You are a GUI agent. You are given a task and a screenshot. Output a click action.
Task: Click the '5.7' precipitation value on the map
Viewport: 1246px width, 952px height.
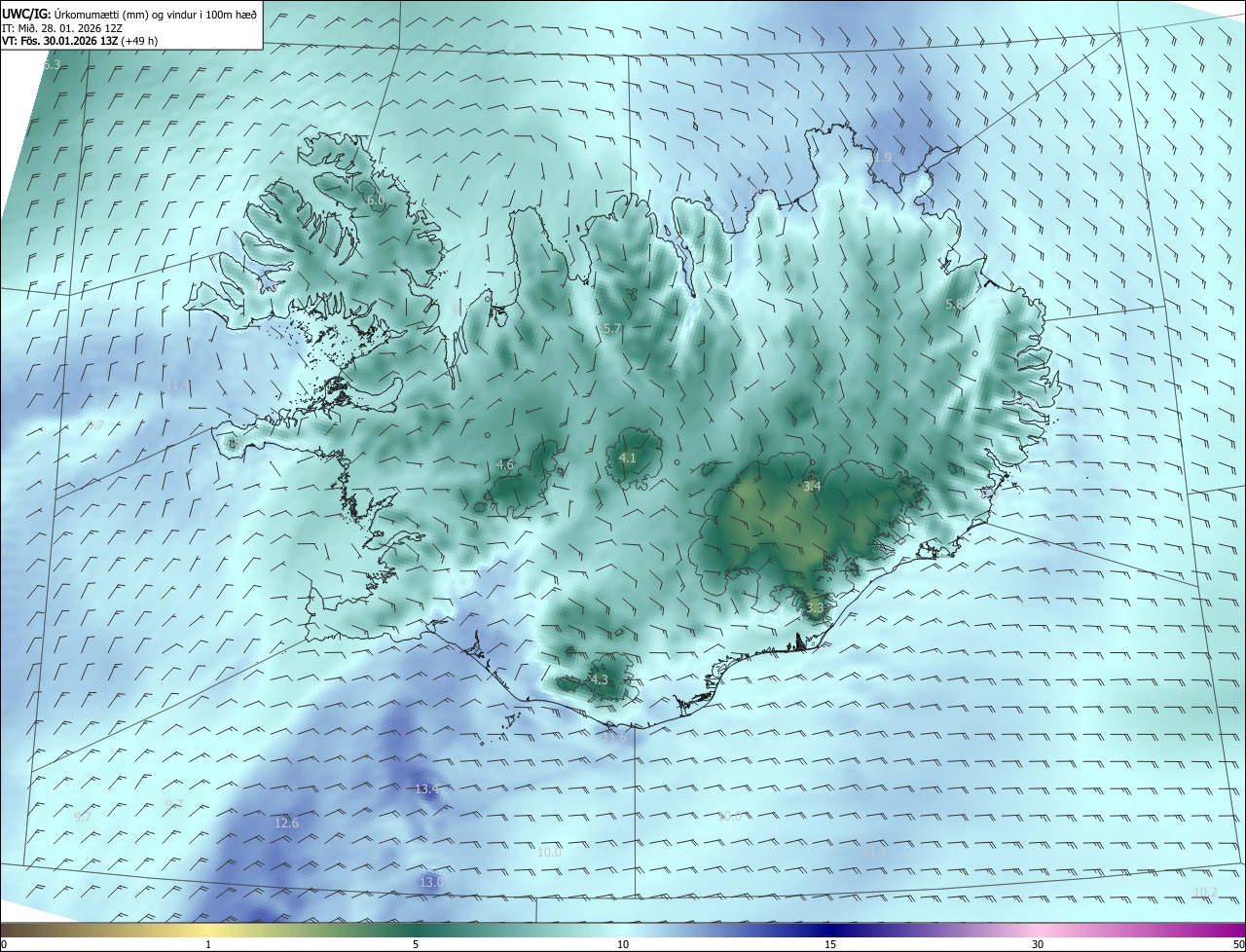tap(611, 330)
